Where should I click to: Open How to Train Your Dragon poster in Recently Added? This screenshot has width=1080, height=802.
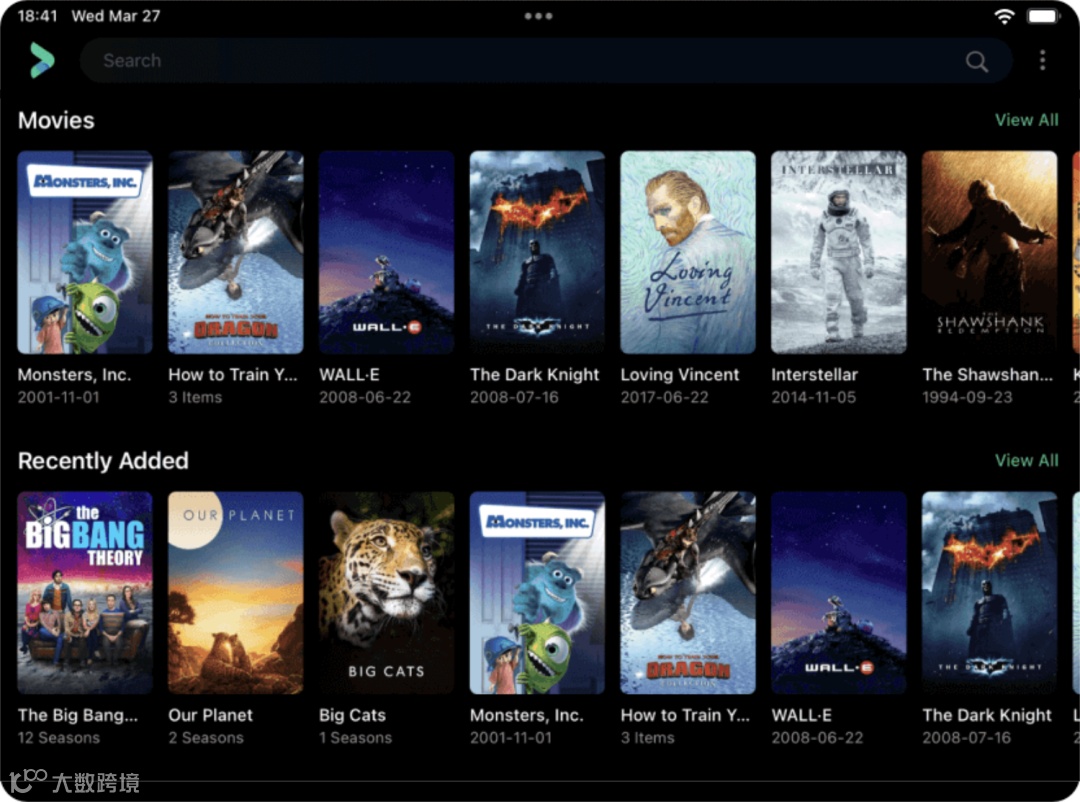pos(688,593)
